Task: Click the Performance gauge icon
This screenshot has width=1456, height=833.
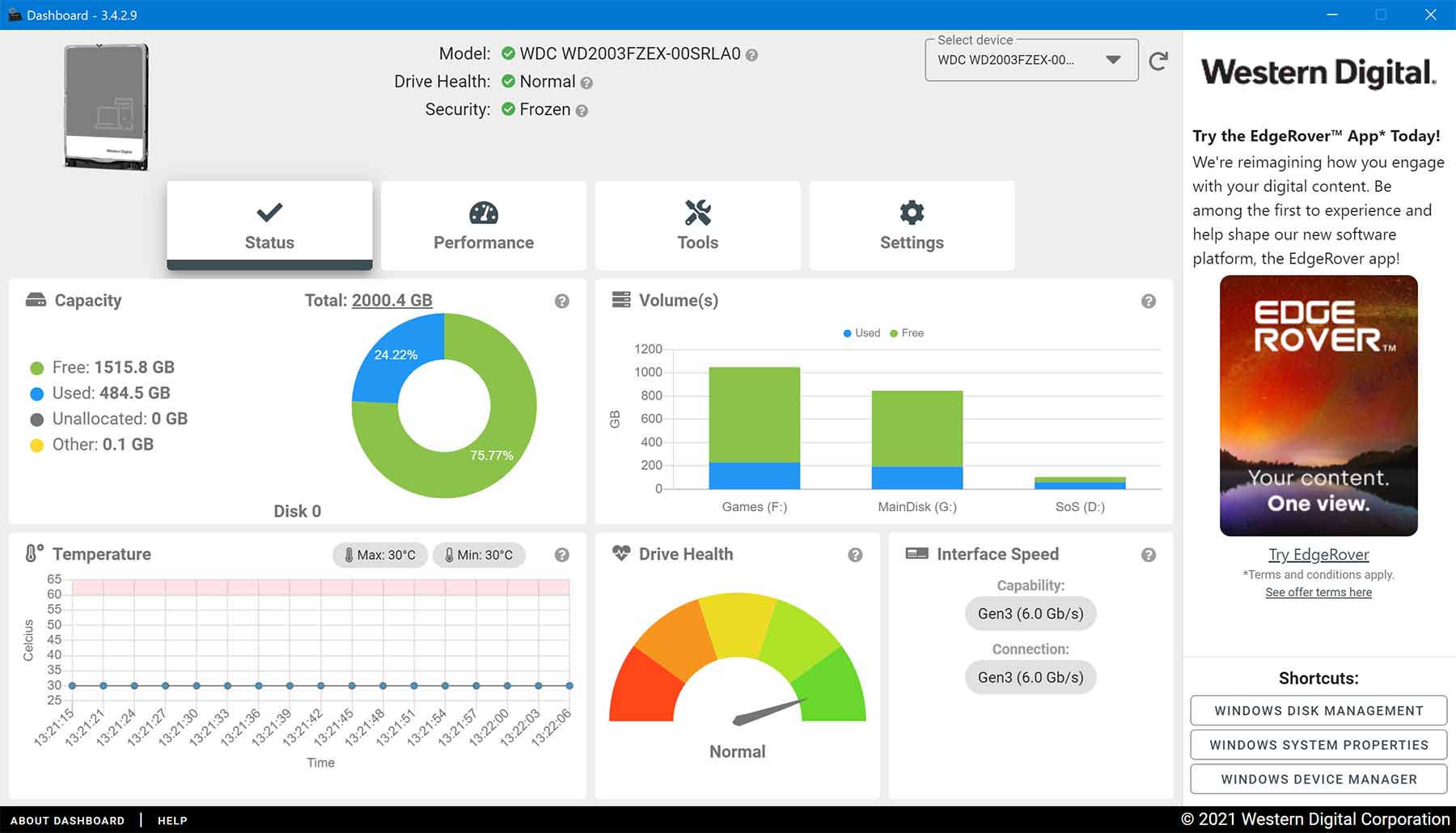Action: [484, 213]
